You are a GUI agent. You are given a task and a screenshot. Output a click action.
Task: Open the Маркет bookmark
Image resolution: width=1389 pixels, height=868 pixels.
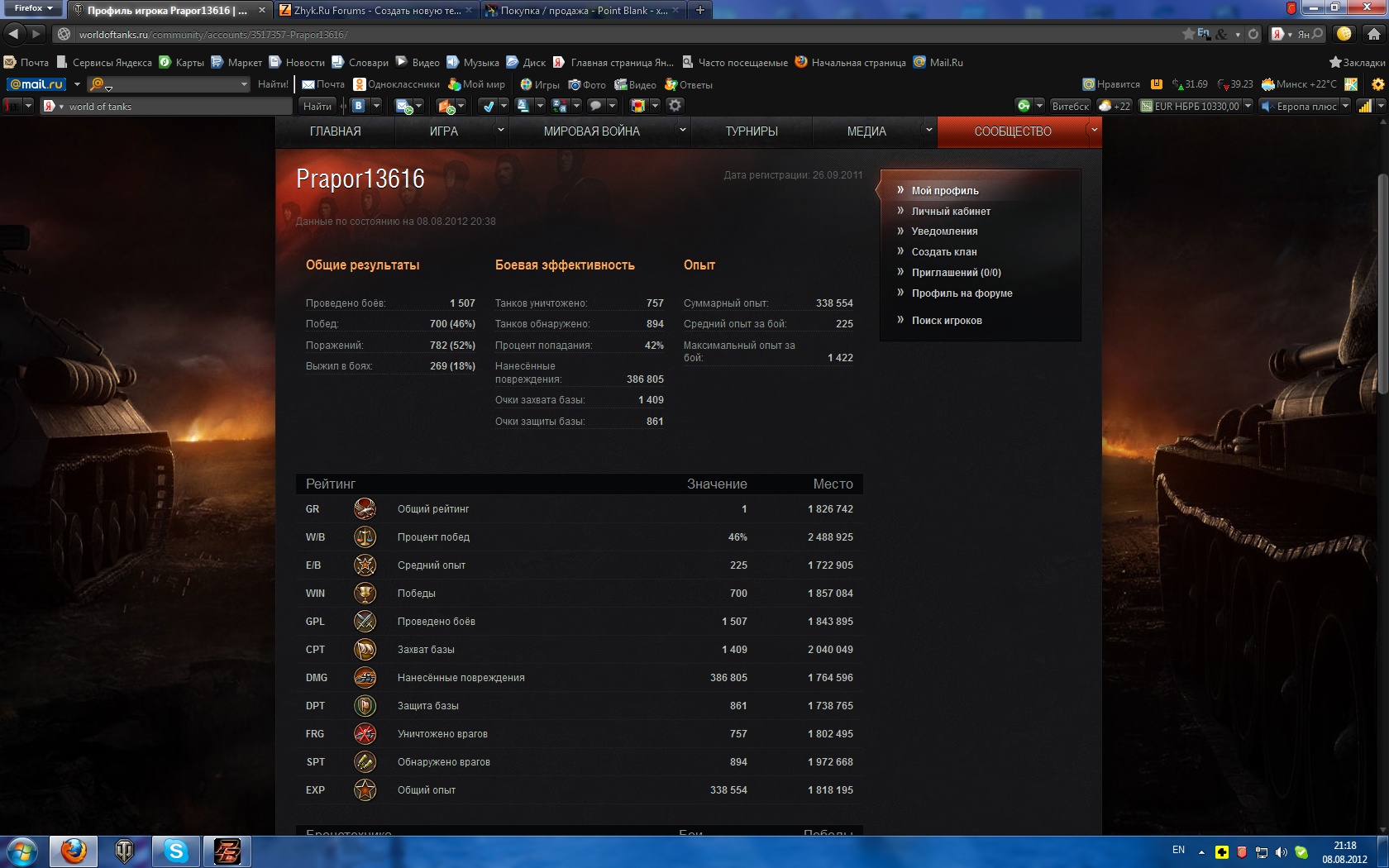[236, 62]
